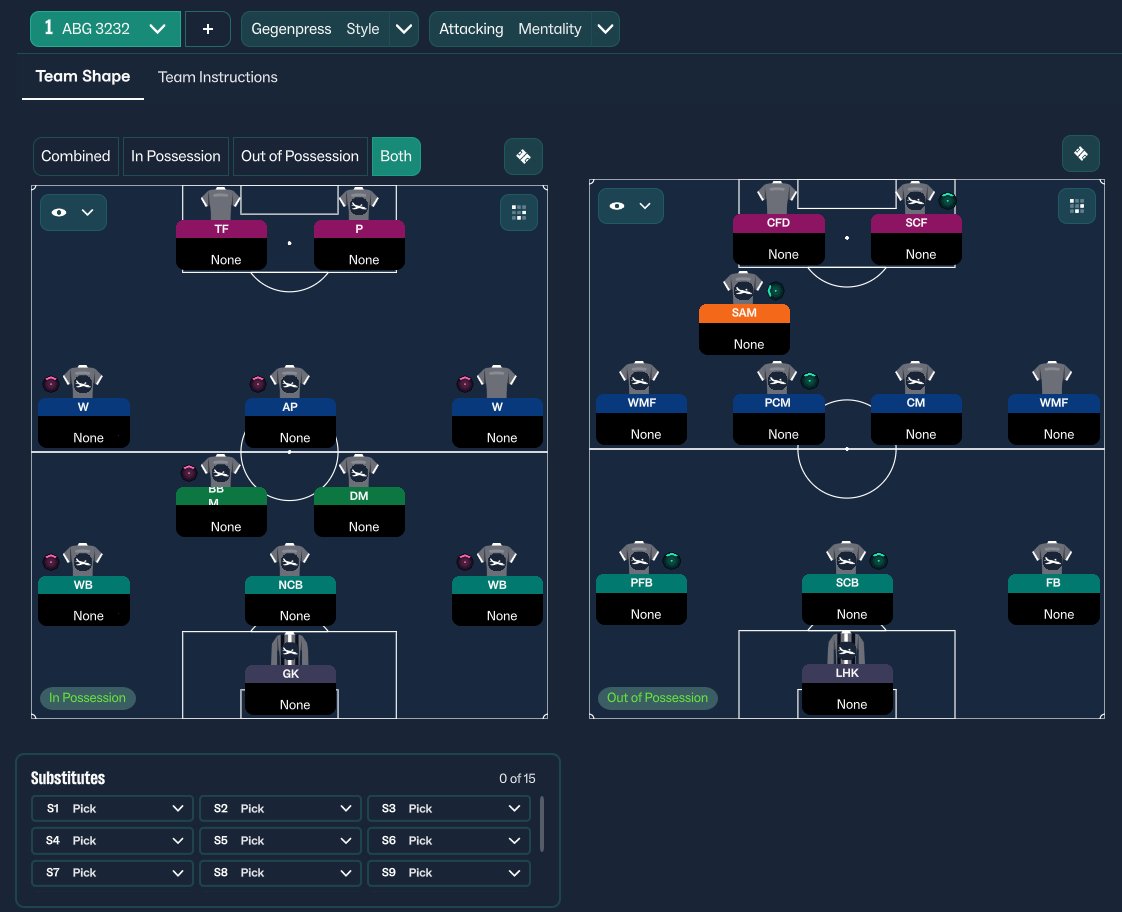1122x912 pixels.
Task: Click the left WMF role card
Action: pyautogui.click(x=641, y=419)
